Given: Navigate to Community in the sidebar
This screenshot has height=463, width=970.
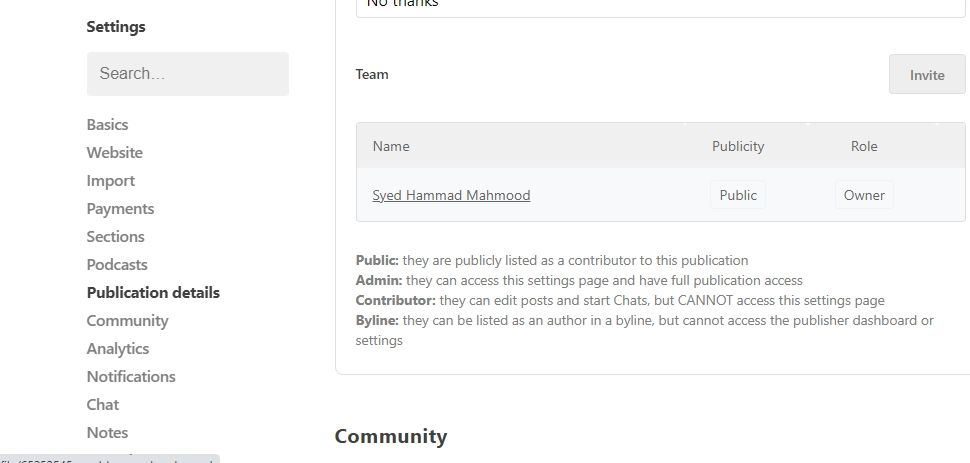Looking at the screenshot, I should coord(127,321).
